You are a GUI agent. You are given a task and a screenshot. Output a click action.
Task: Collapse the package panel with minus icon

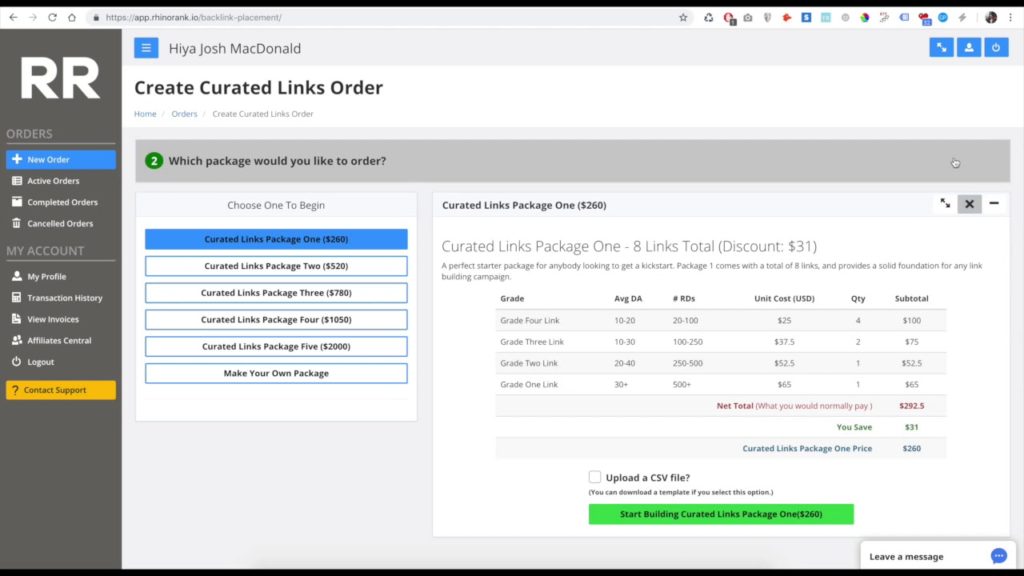[994, 204]
